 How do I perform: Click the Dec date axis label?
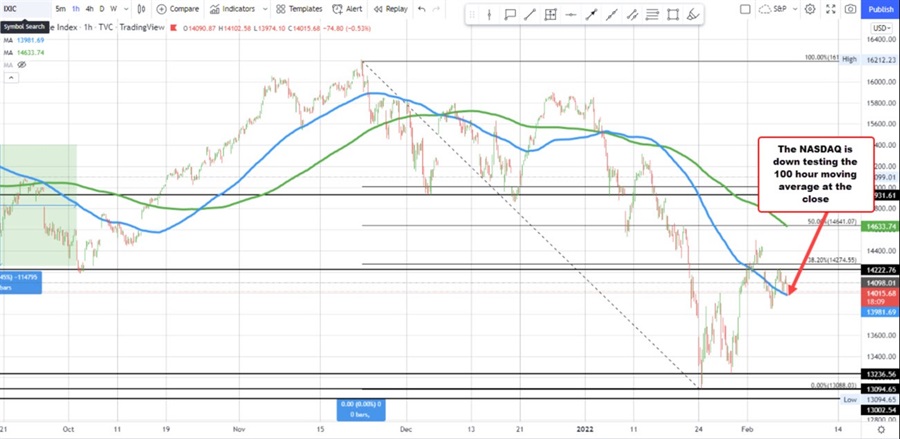(406, 429)
